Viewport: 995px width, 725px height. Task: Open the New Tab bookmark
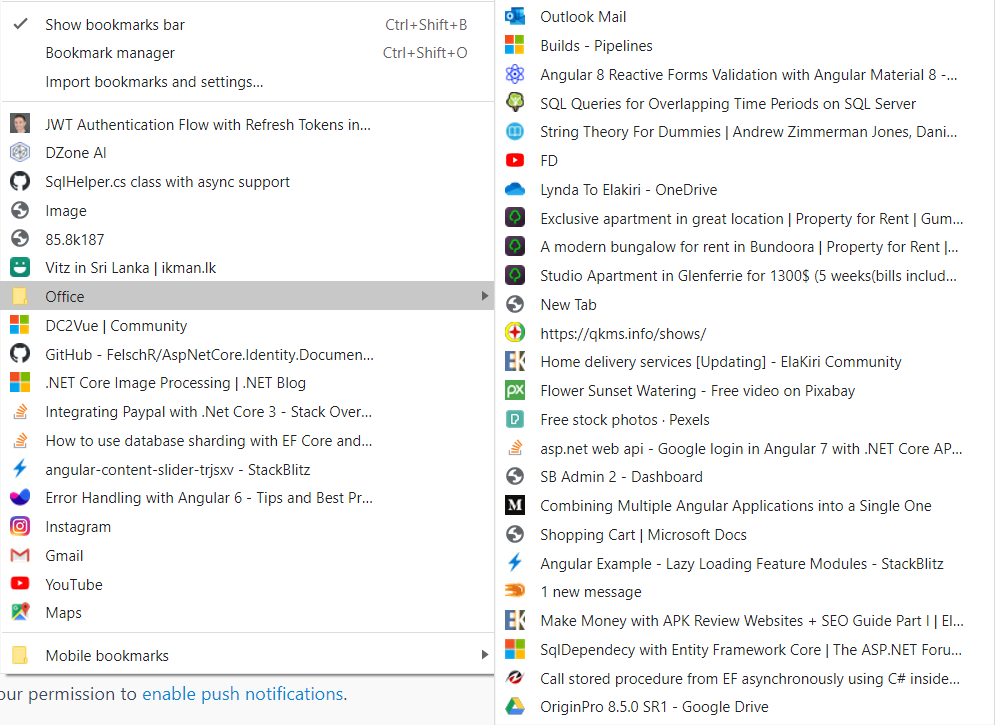745,304
